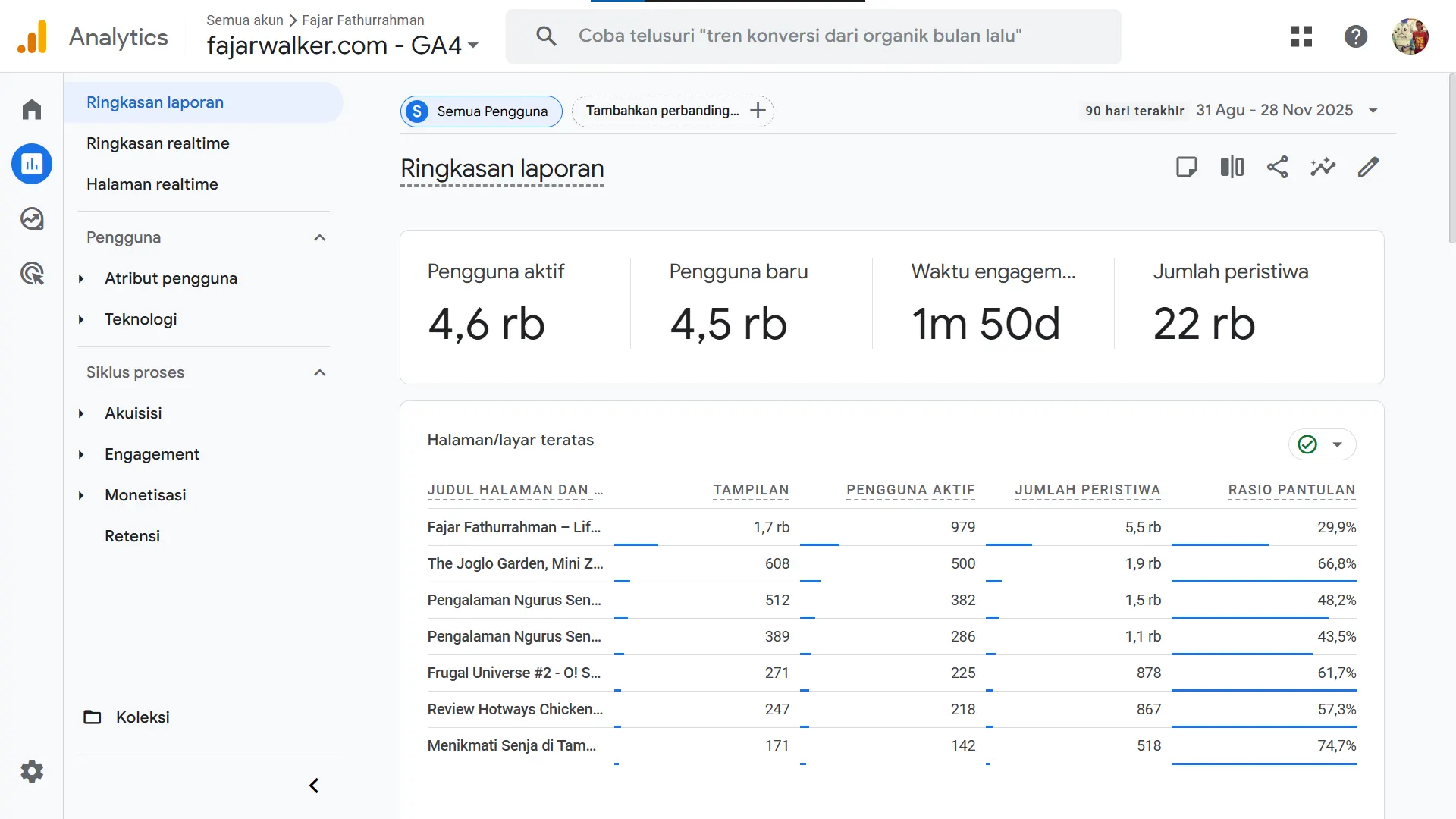Viewport: 1456px width, 819px height.
Task: Collapse the navigation sidebar arrow
Action: (314, 786)
